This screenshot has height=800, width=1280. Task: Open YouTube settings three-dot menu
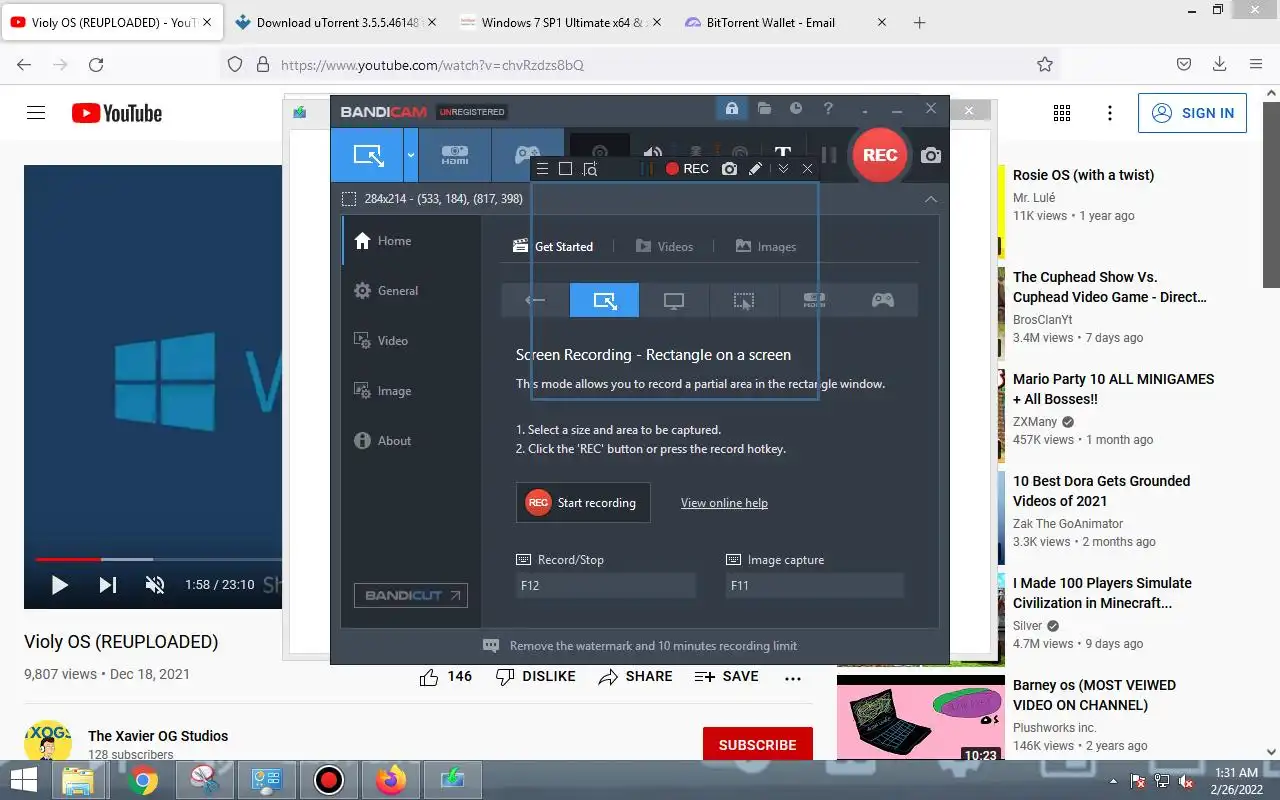tap(1110, 113)
